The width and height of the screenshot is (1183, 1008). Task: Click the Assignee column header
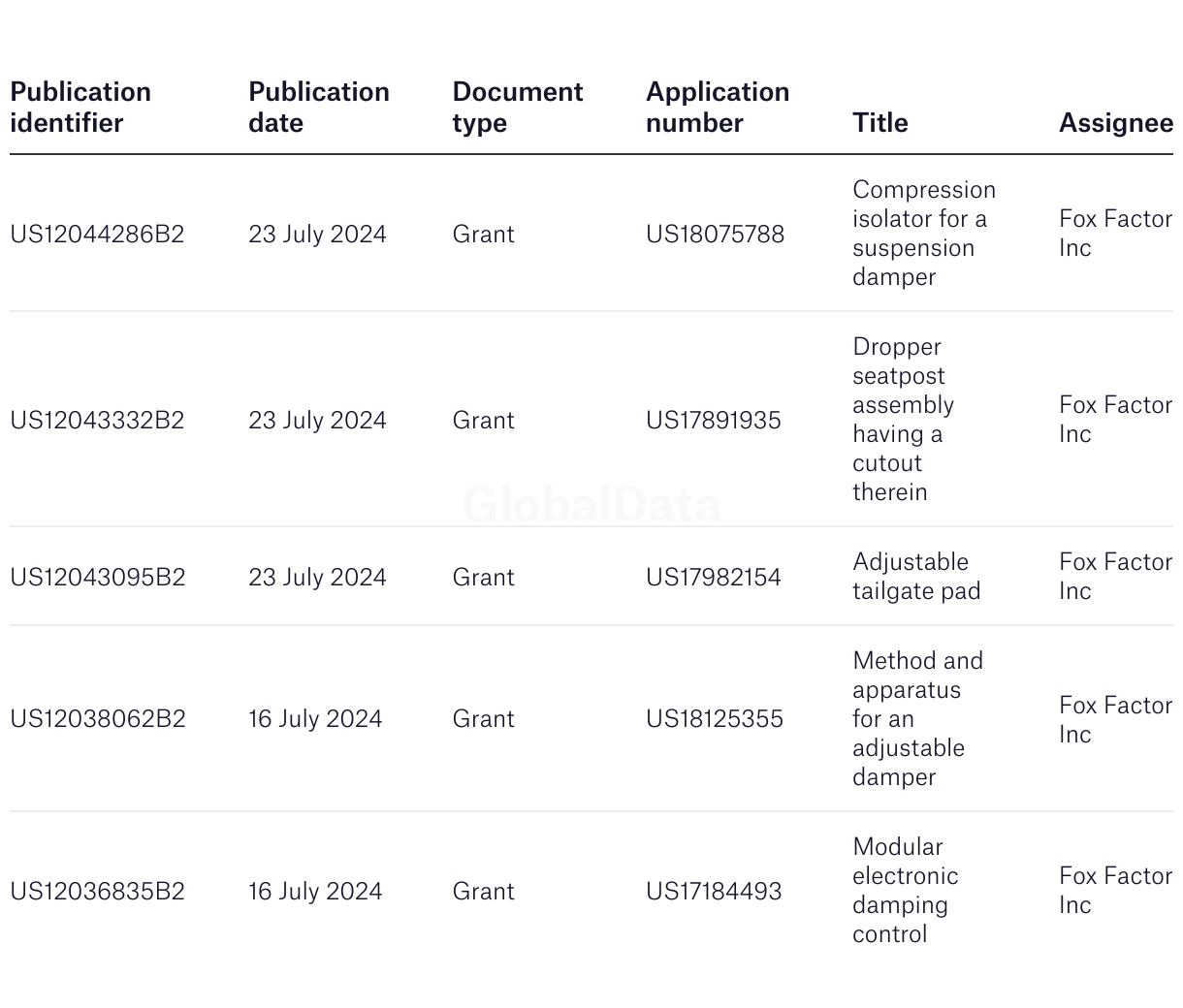[1116, 123]
